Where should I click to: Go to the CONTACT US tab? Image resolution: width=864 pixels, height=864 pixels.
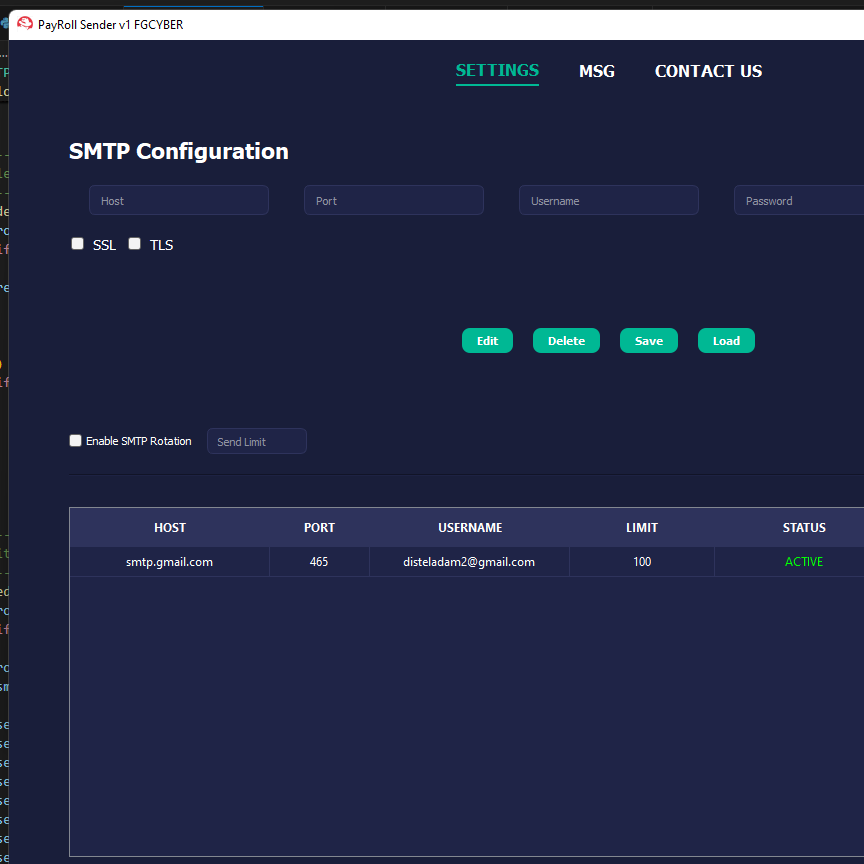708,72
